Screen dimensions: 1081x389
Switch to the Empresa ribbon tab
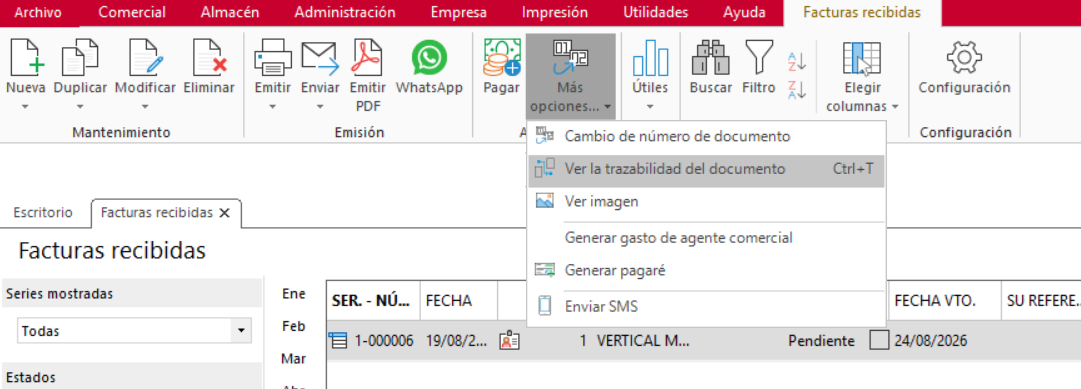[x=458, y=12]
